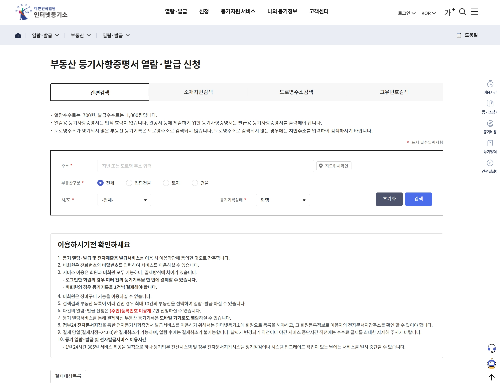The width and height of the screenshot is (500, 386).
Task: Click the font size 가+ icon
Action: (449, 12)
